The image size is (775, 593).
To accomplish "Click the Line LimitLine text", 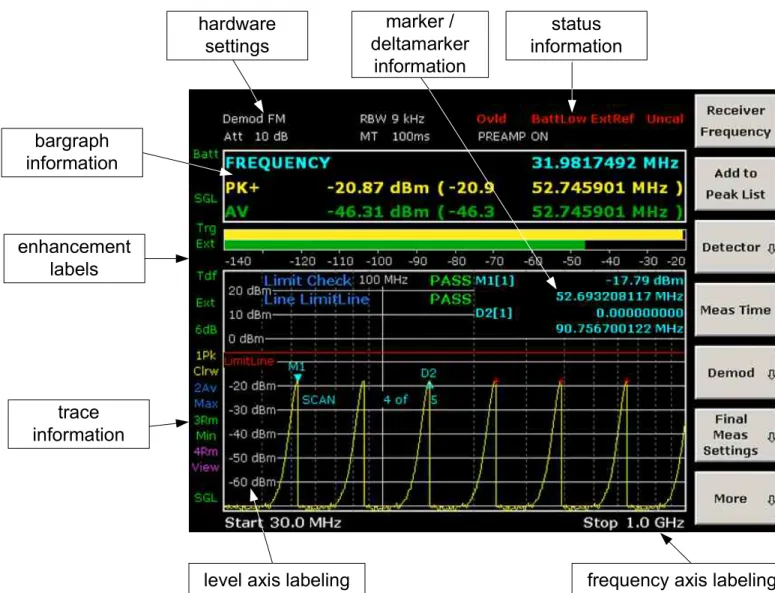I will [x=316, y=299].
